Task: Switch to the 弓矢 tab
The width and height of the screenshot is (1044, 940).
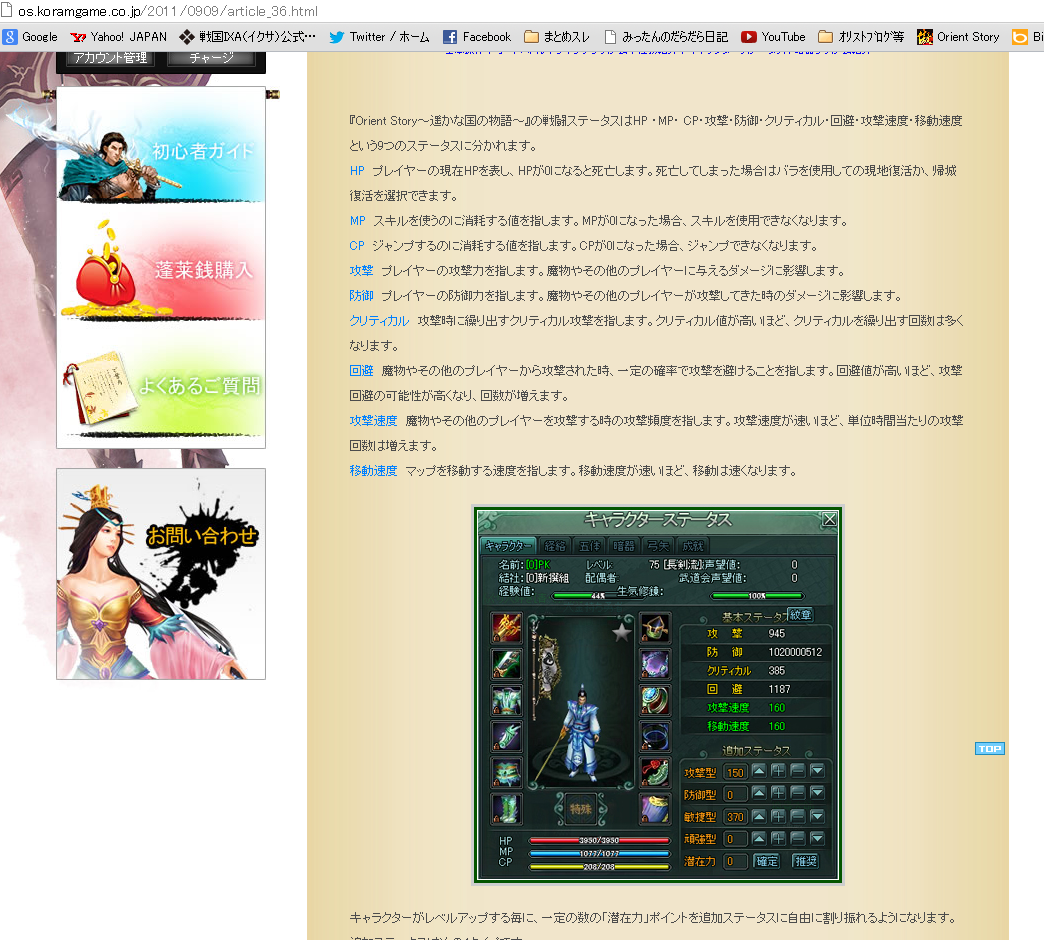Action: point(658,546)
